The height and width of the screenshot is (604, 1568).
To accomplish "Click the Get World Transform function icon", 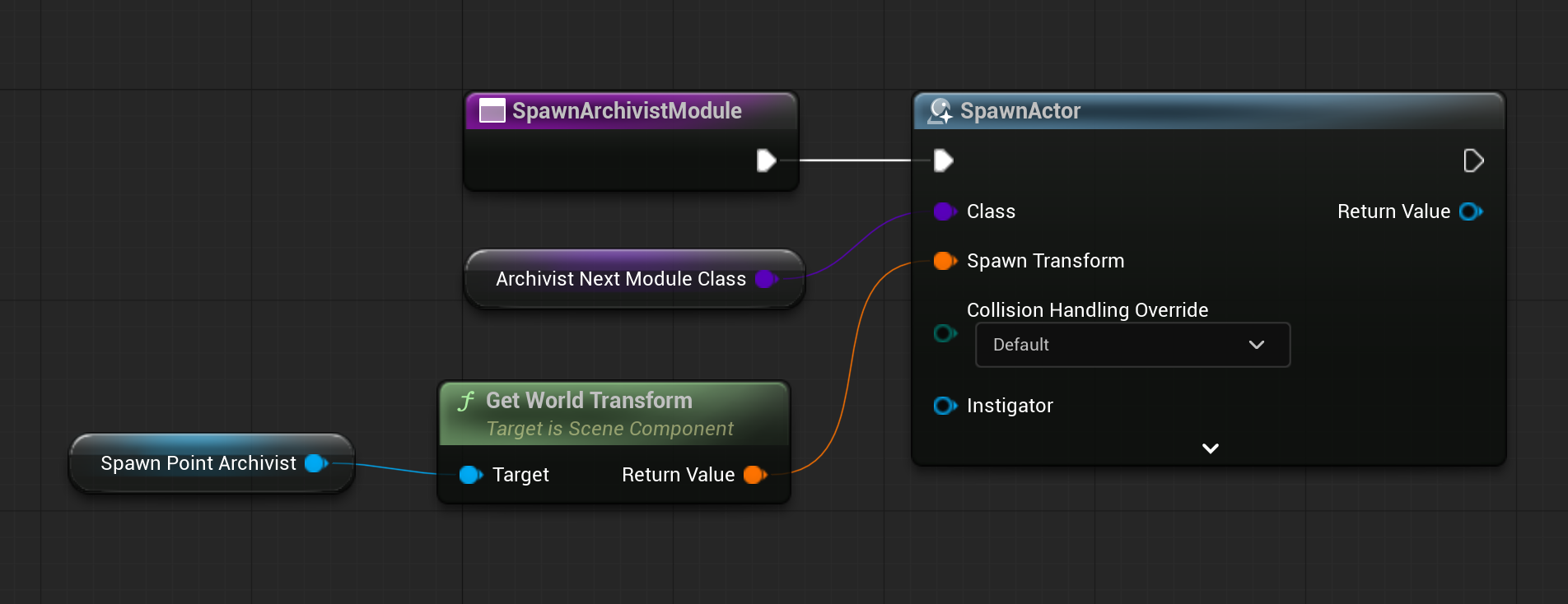I will tap(466, 401).
